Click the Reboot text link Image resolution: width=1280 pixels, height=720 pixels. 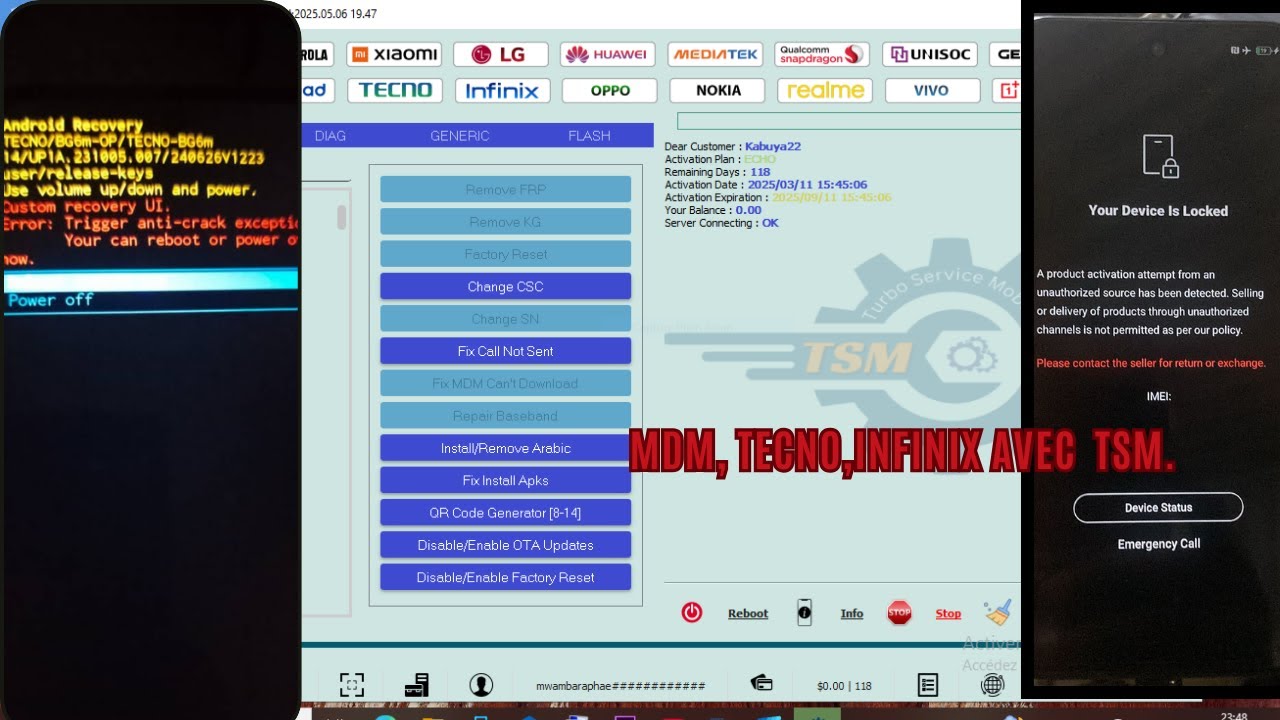click(x=748, y=614)
